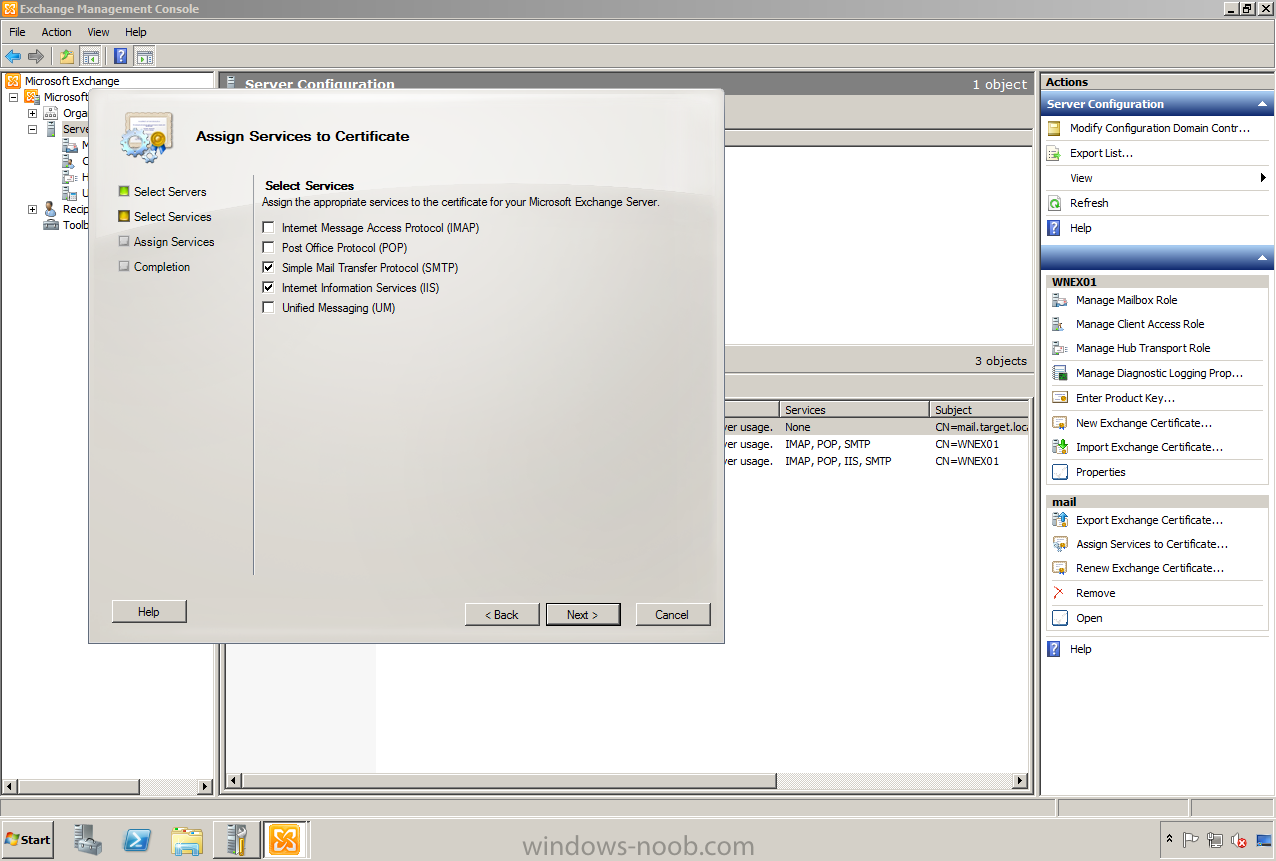The height and width of the screenshot is (861, 1276).
Task: Uncheck Internet Information Services (IIS)
Action: click(x=268, y=288)
